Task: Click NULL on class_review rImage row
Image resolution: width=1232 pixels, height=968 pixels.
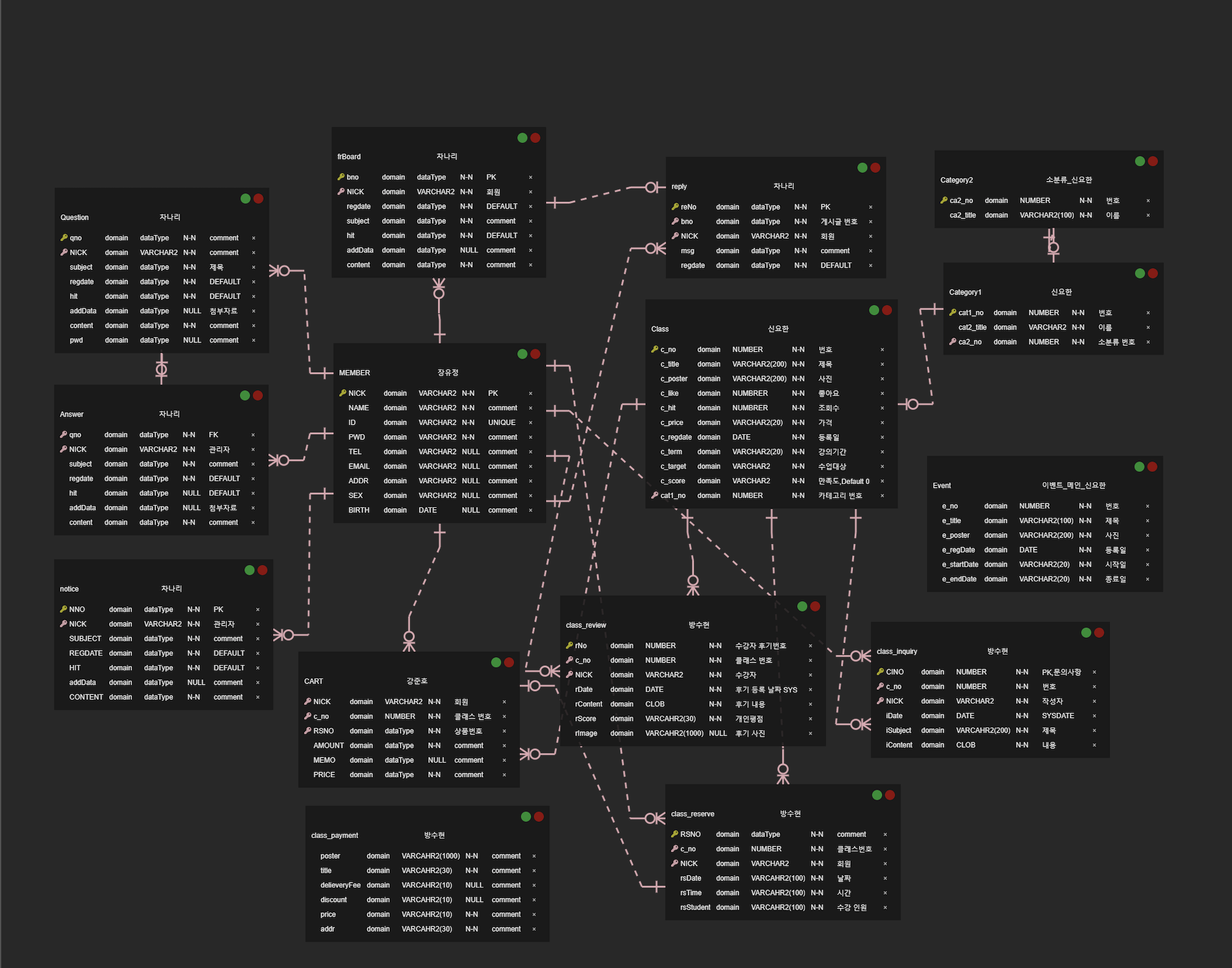Action: 717,734
